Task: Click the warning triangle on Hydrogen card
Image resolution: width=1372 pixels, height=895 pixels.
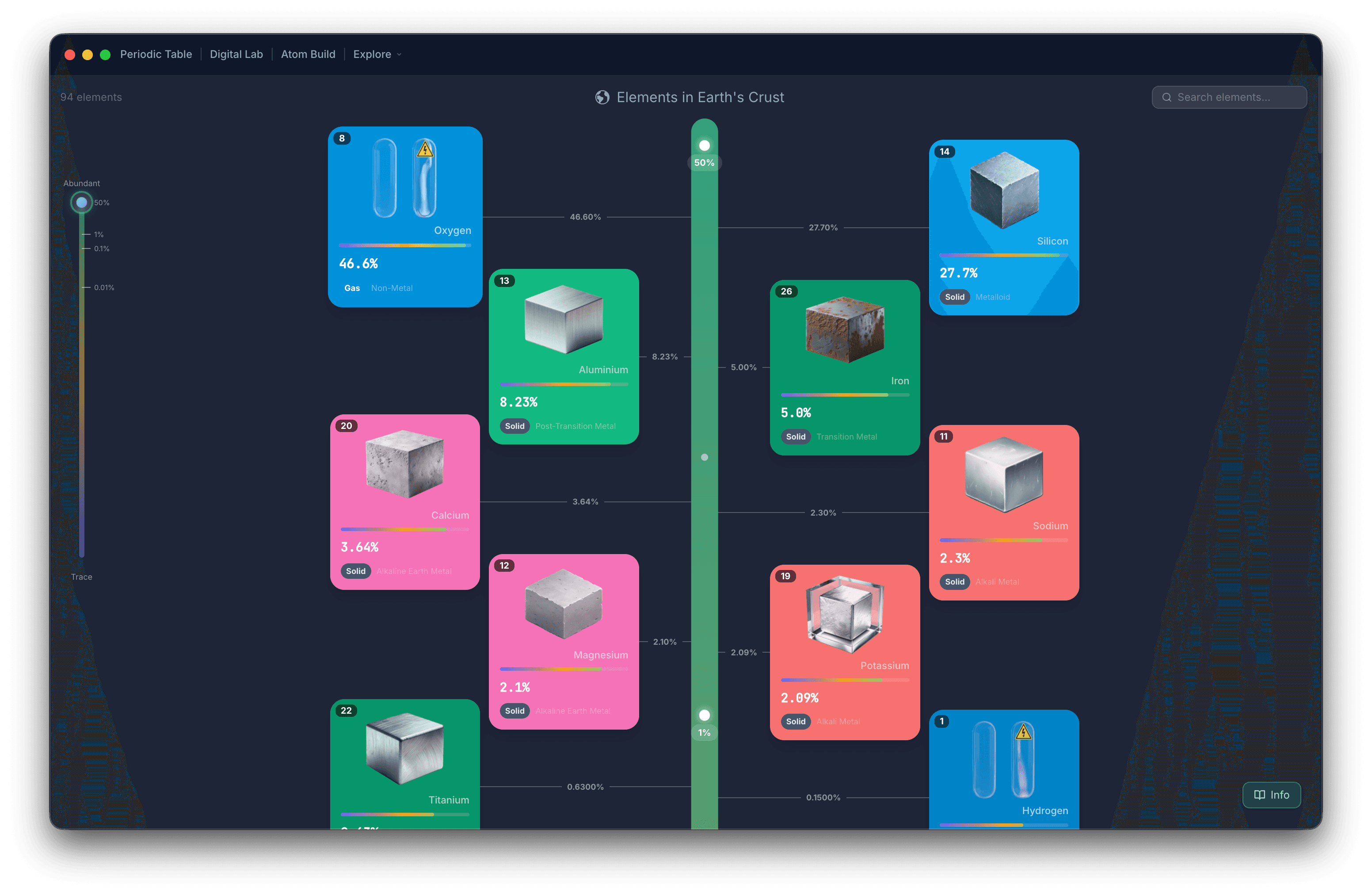Action: click(1023, 732)
